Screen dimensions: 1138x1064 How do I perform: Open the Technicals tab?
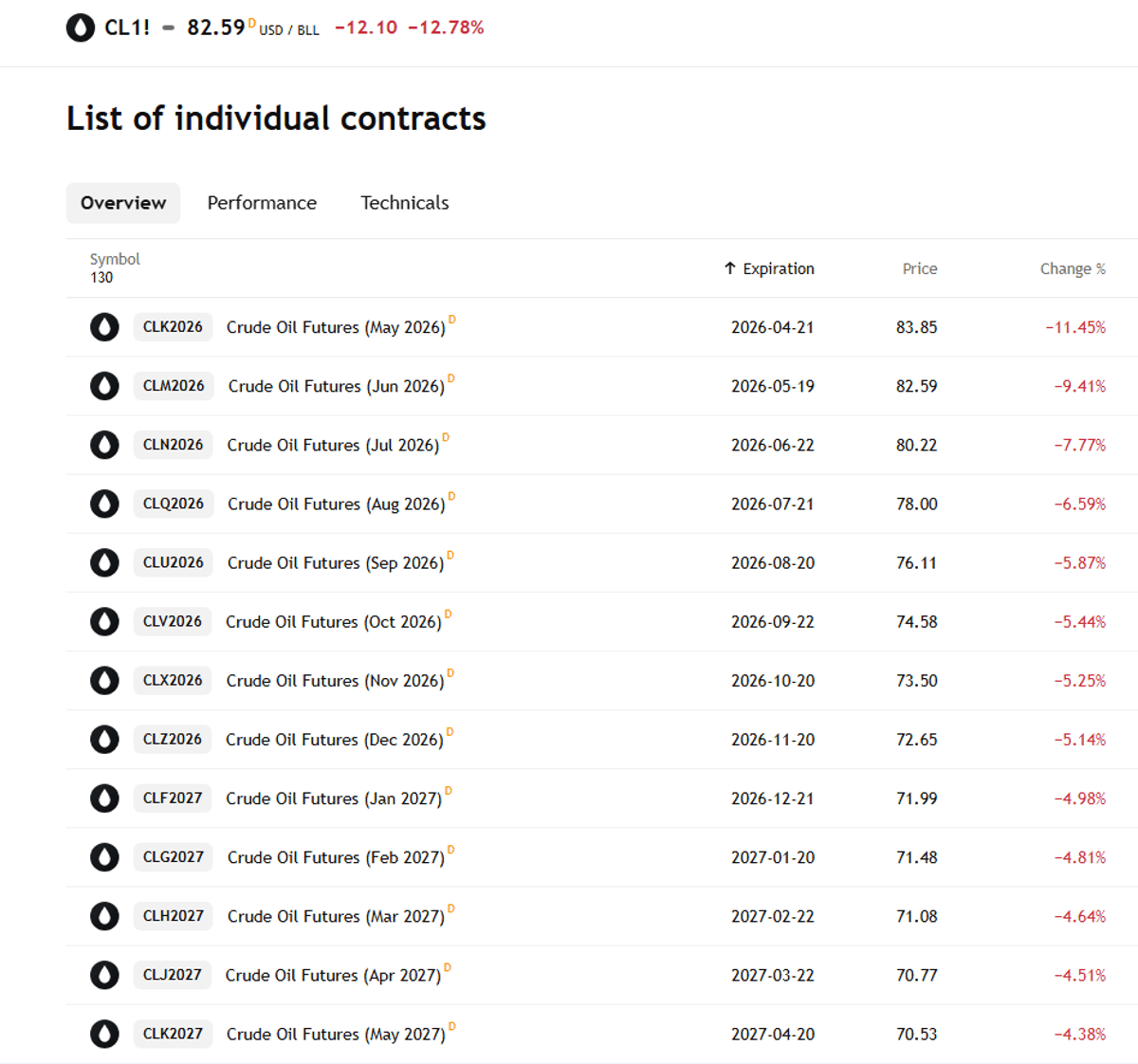coord(404,203)
